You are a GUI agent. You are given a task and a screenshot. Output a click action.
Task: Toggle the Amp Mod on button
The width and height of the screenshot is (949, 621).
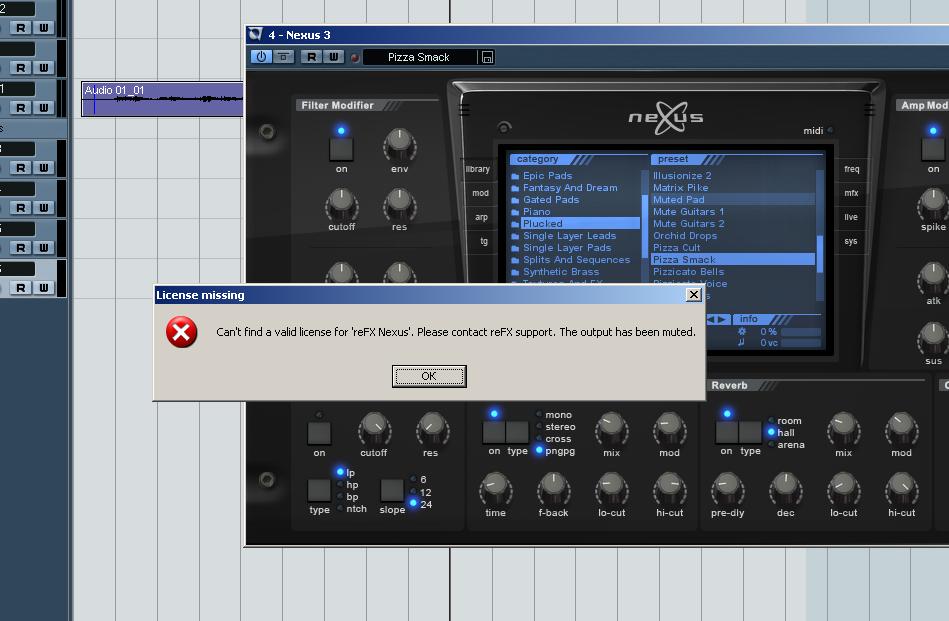[x=933, y=150]
